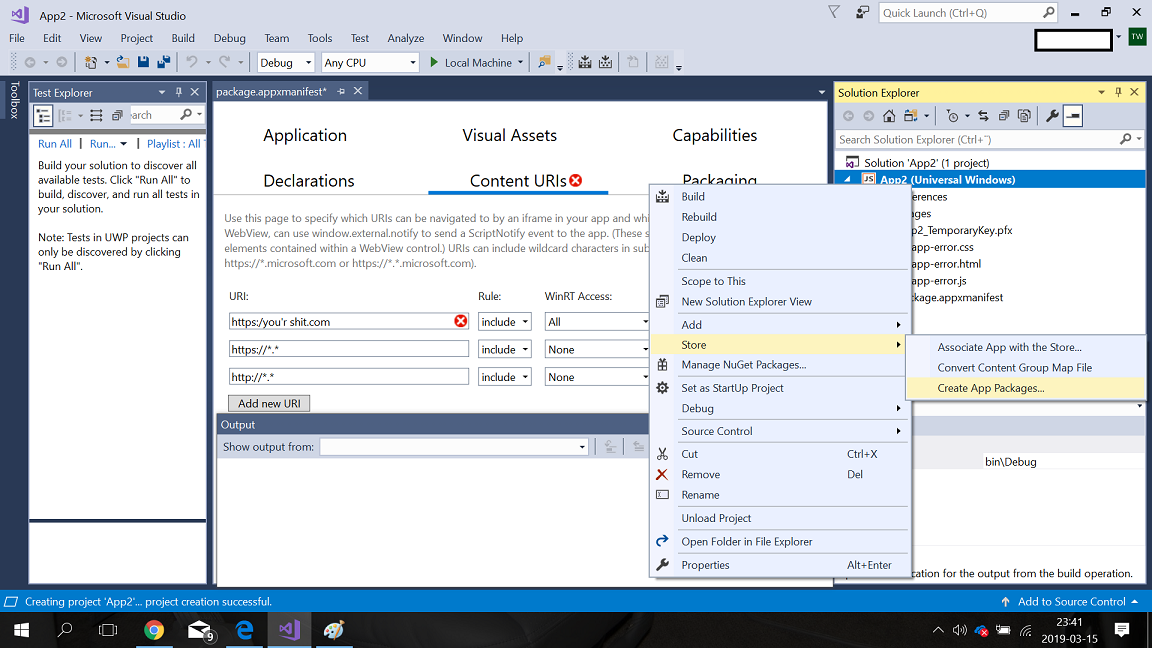
Task: Open WinRT Access dropdown showing All
Action: 597,322
